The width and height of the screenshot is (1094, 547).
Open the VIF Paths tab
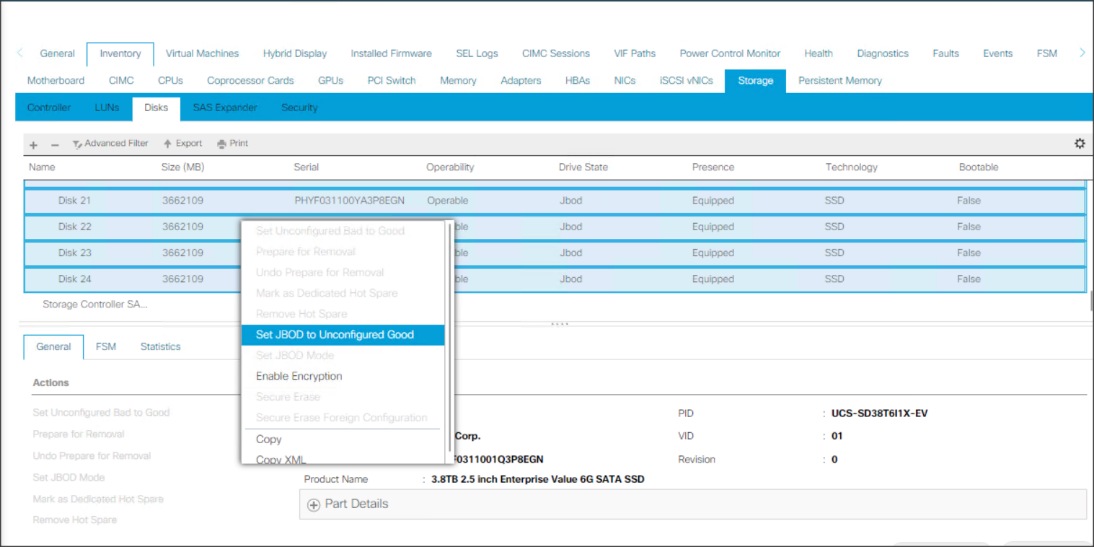[x=634, y=53]
